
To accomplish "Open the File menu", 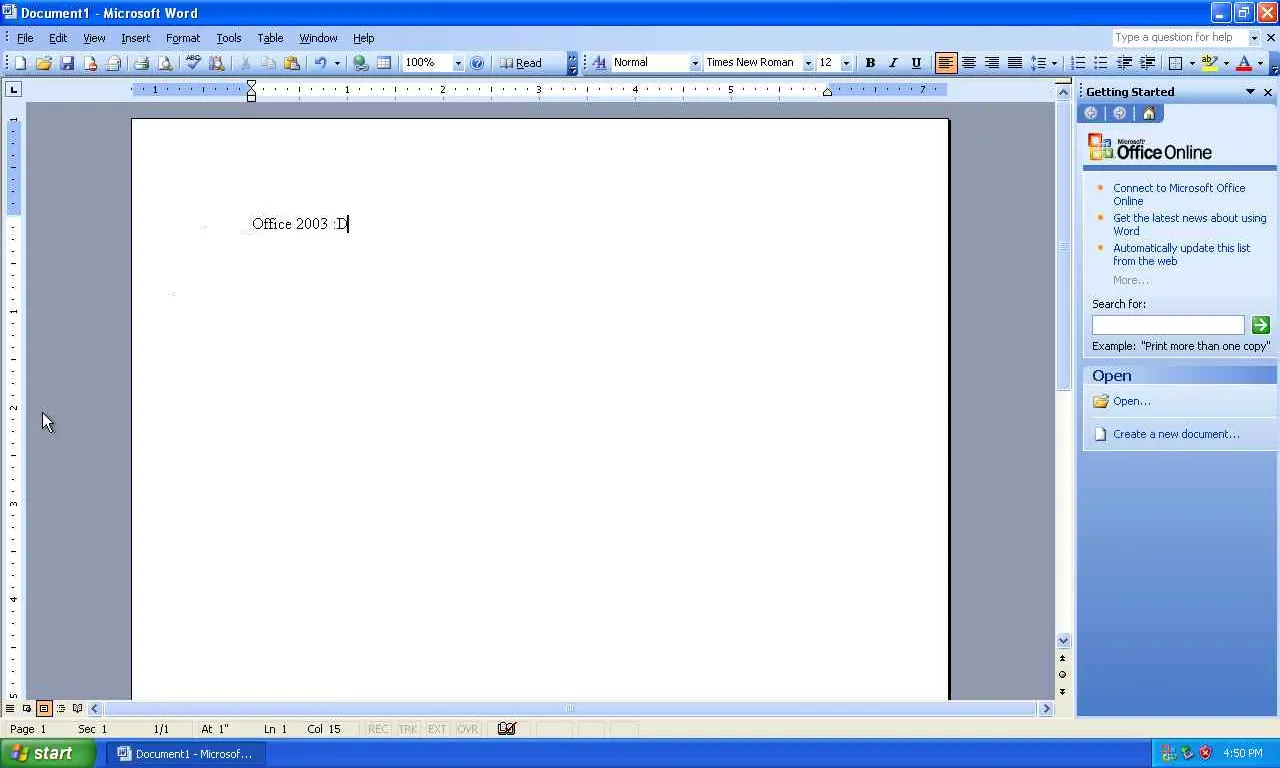I will [25, 38].
